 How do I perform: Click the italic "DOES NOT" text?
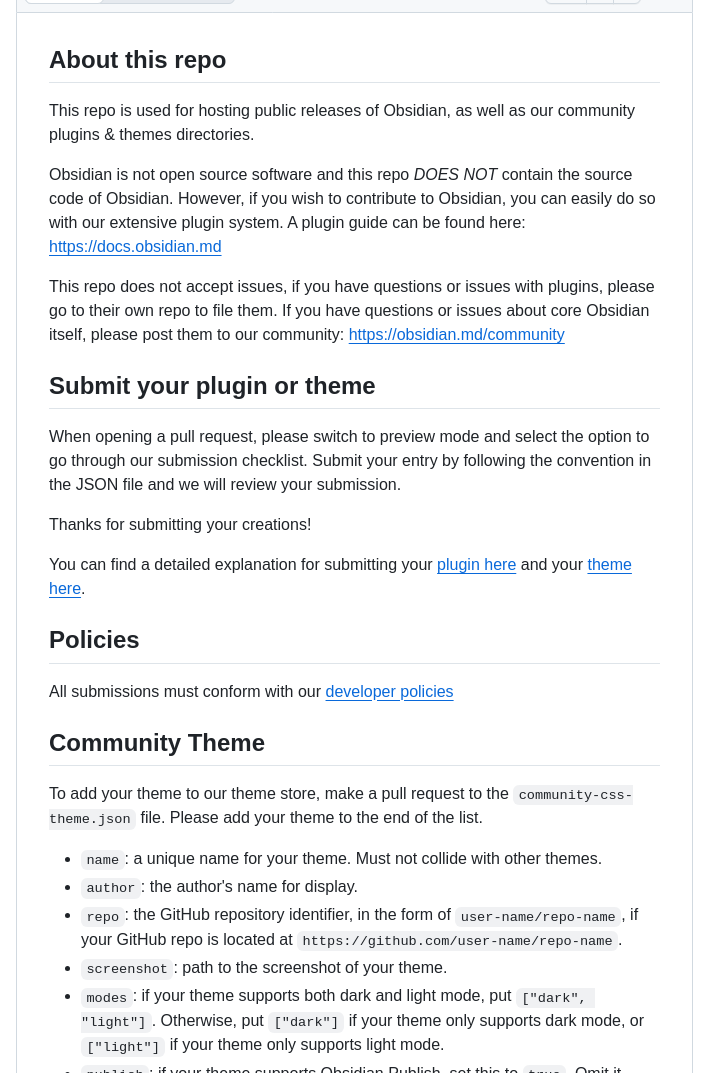point(455,175)
